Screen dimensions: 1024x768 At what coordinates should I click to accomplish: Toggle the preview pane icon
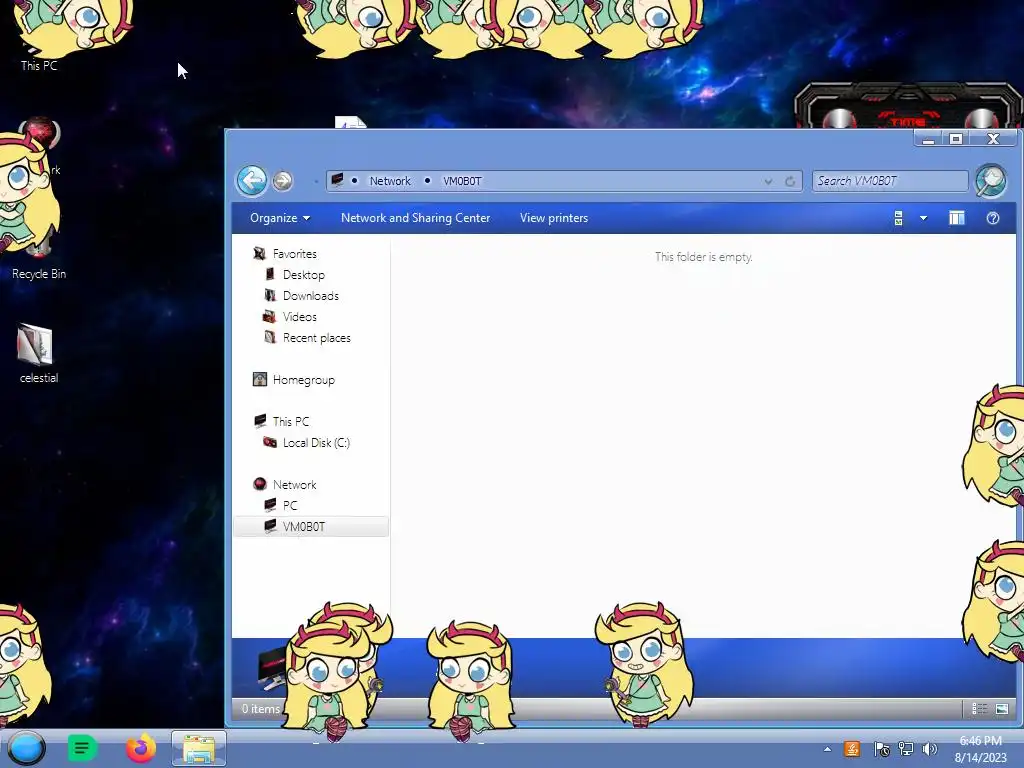(x=956, y=218)
